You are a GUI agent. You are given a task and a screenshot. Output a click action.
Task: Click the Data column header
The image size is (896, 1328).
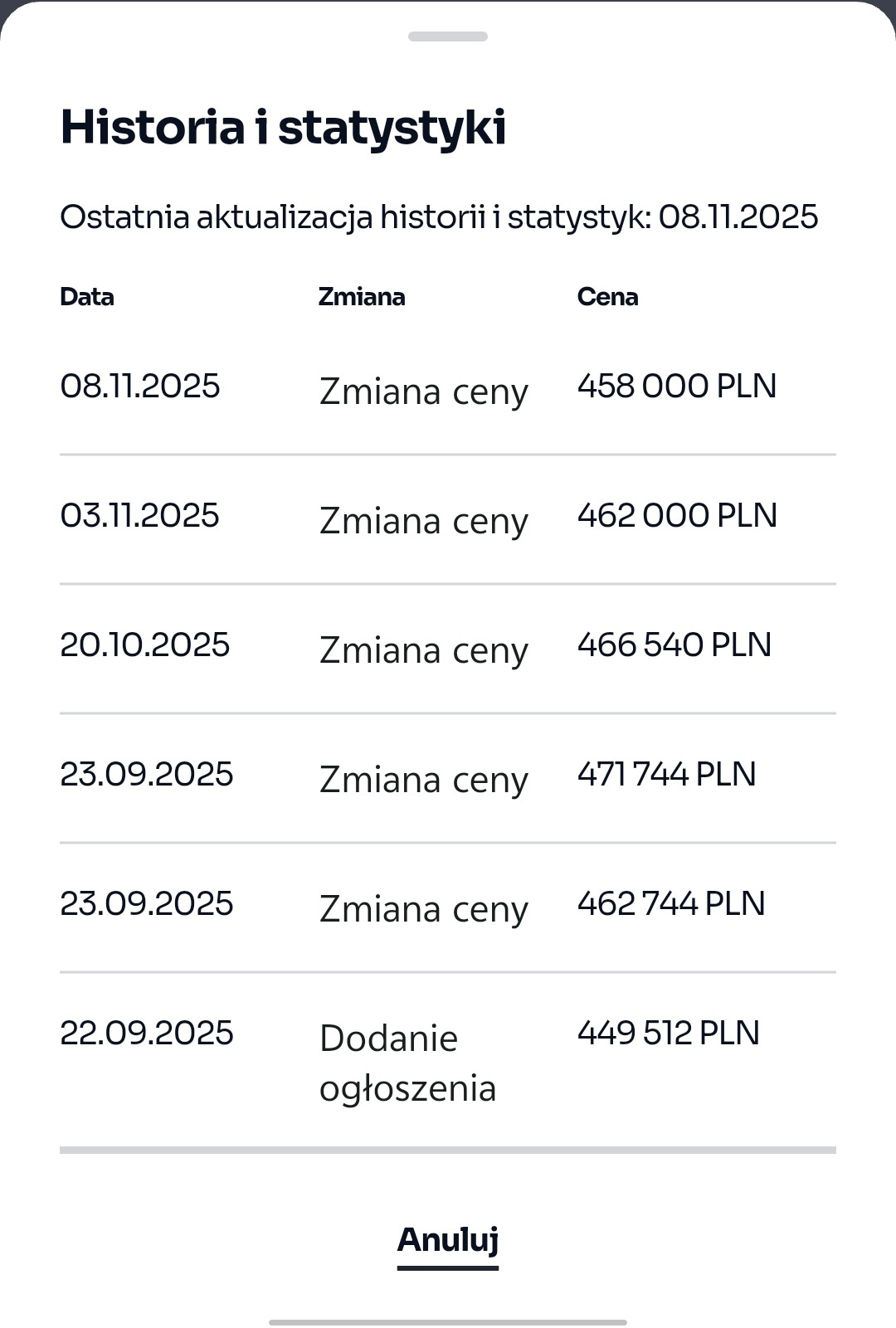pyautogui.click(x=87, y=297)
